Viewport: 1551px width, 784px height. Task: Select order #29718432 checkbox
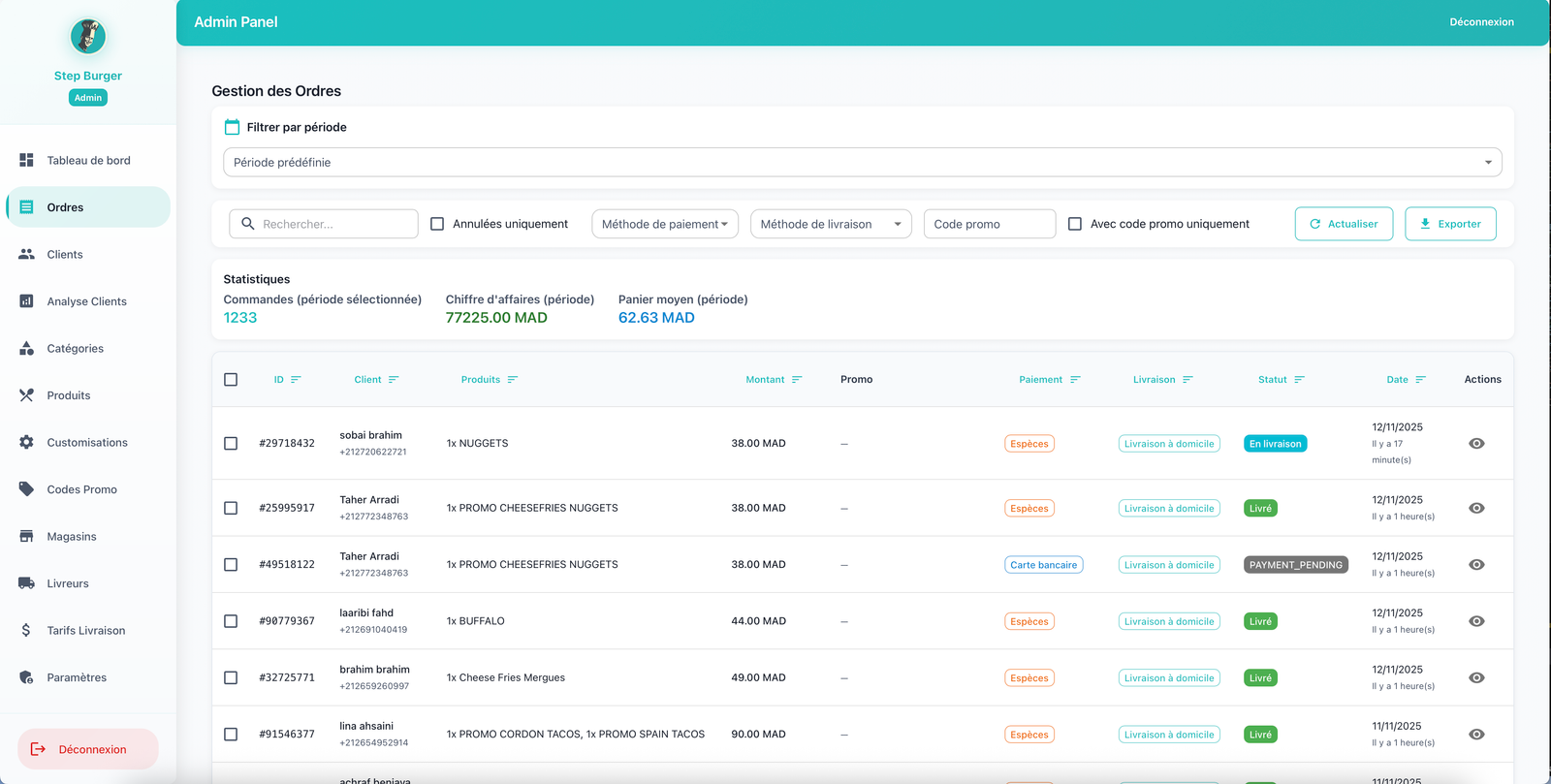pyautogui.click(x=231, y=444)
